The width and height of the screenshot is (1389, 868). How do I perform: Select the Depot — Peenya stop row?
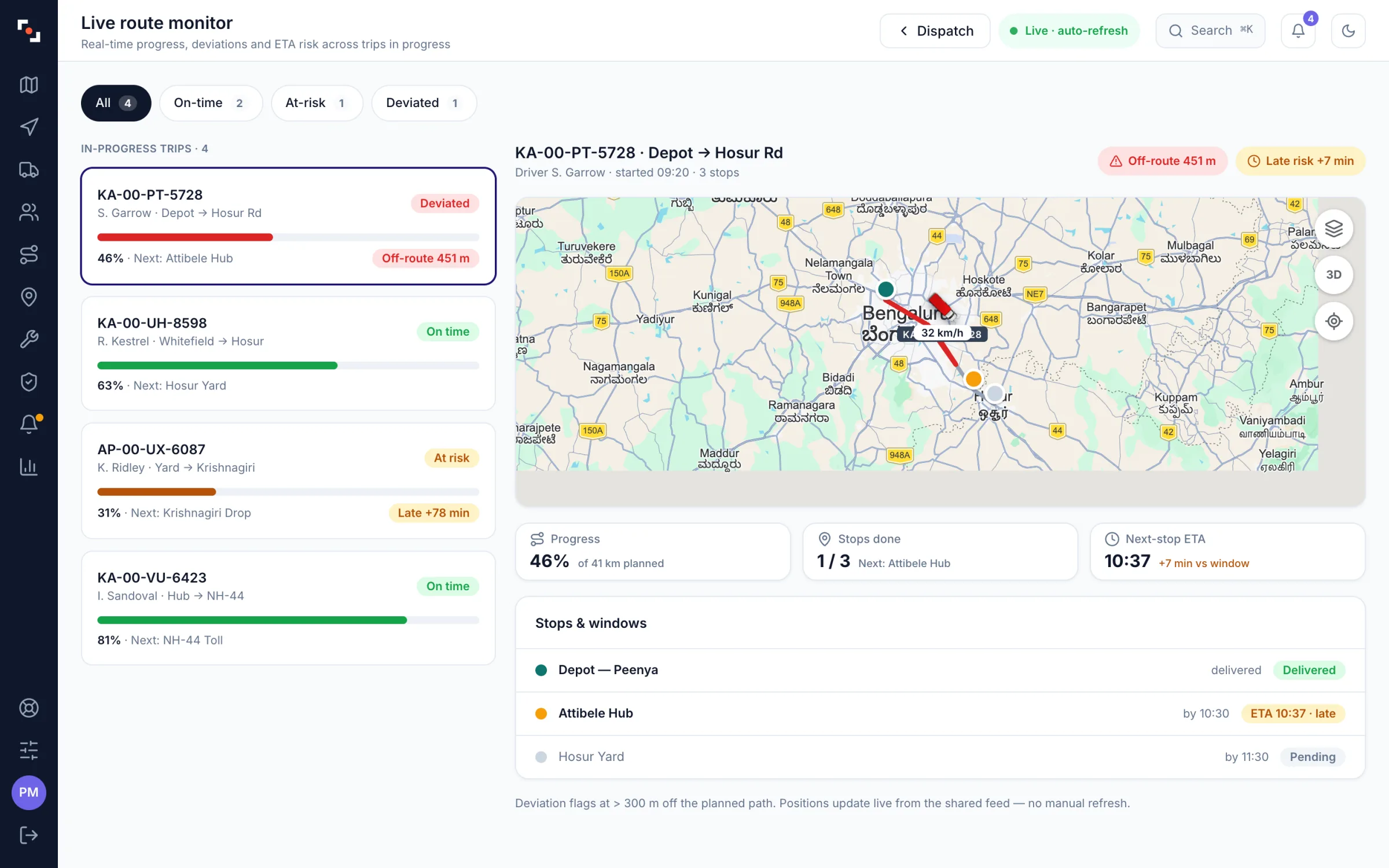click(x=940, y=670)
